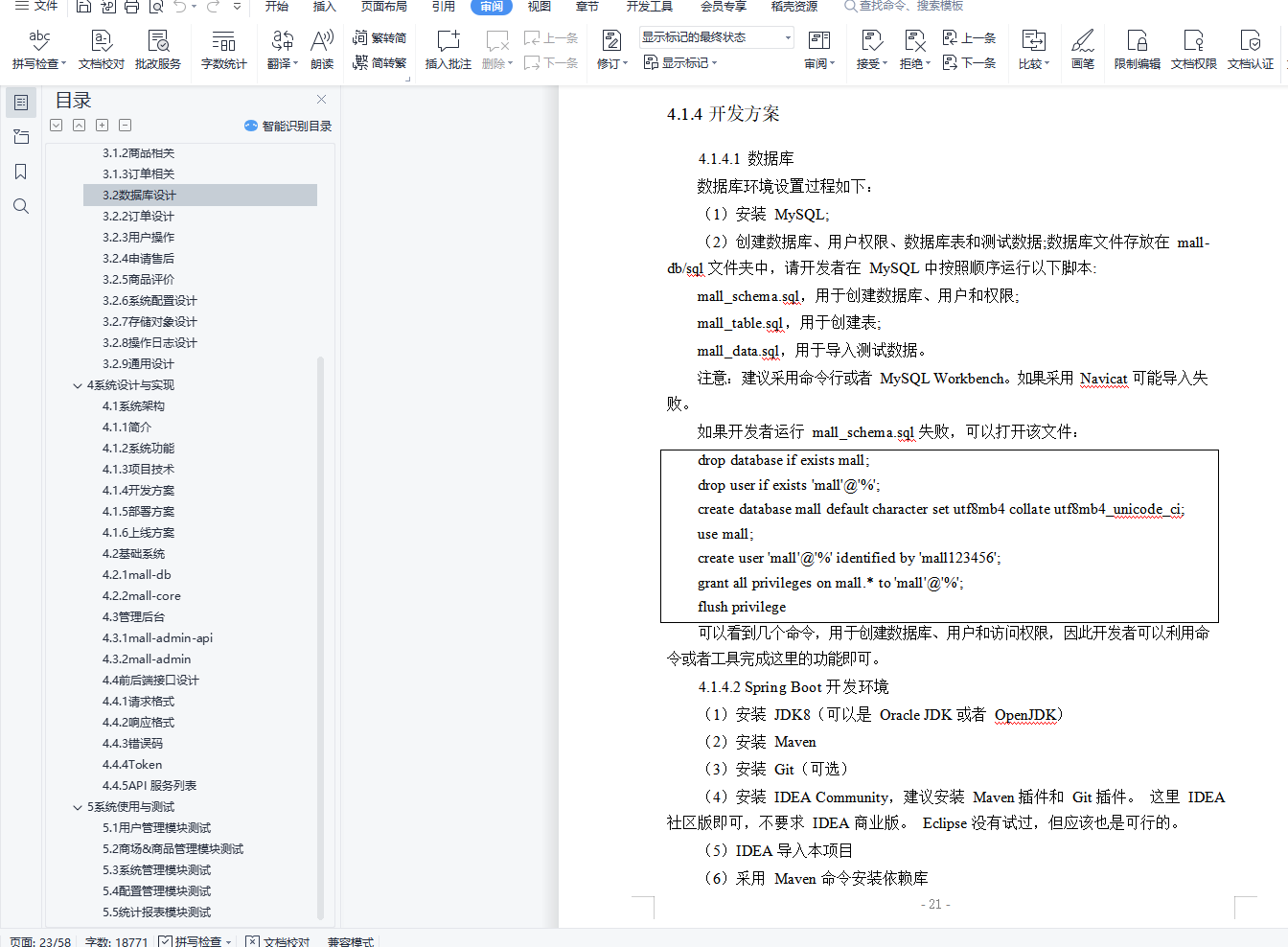This screenshot has height=947, width=1288.
Task: Select 5.1用户管理模块测试 in outline
Action: coord(157,828)
